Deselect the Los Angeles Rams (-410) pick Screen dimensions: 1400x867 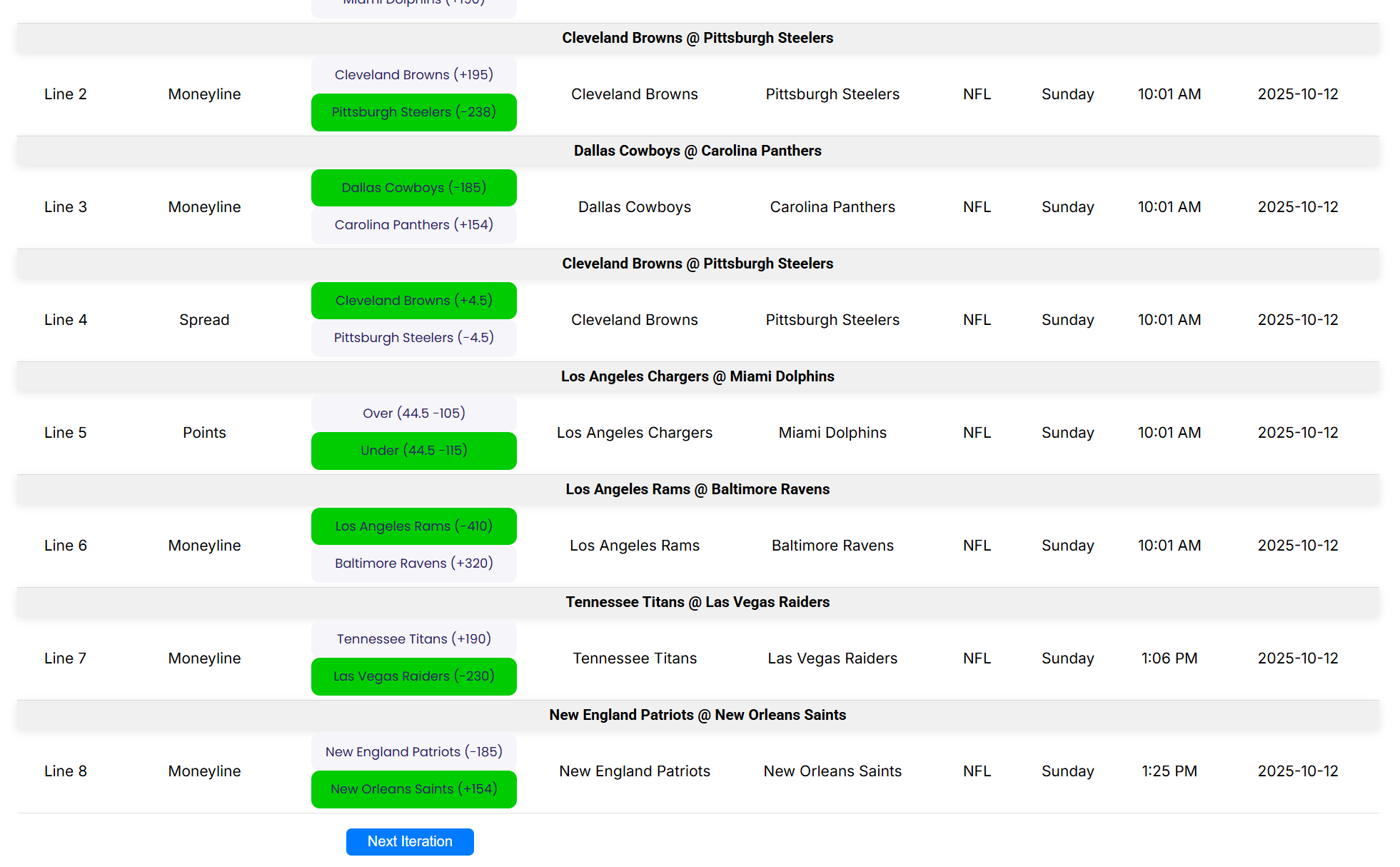(413, 526)
